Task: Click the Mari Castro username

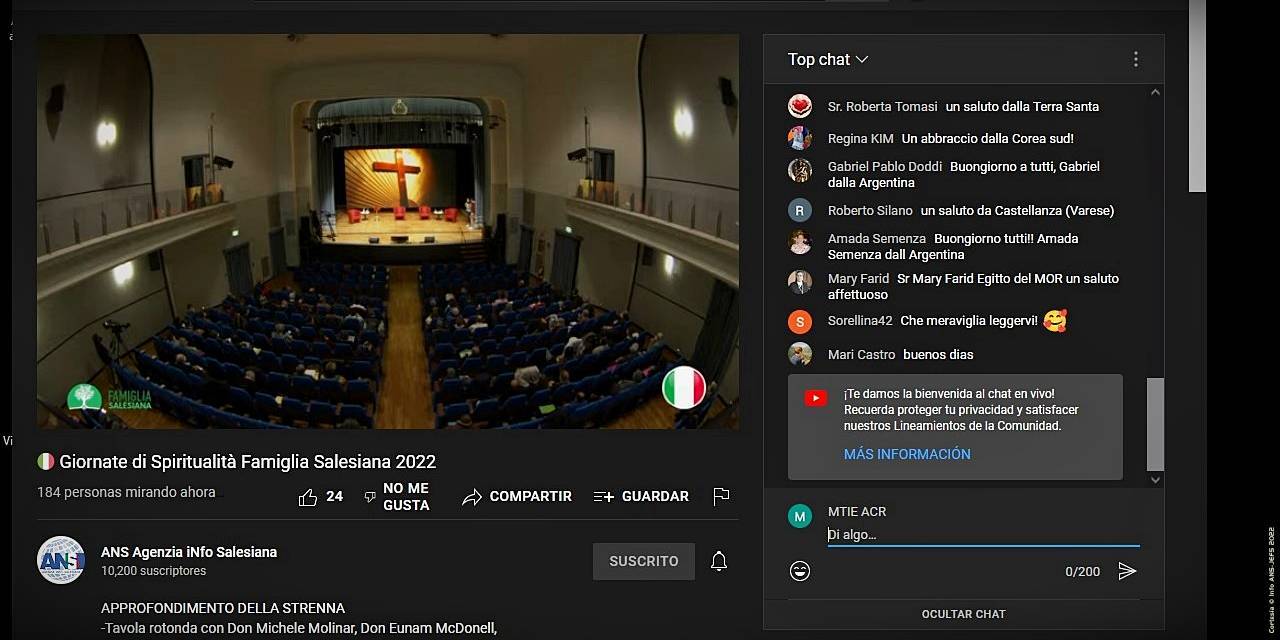Action: coord(862,354)
